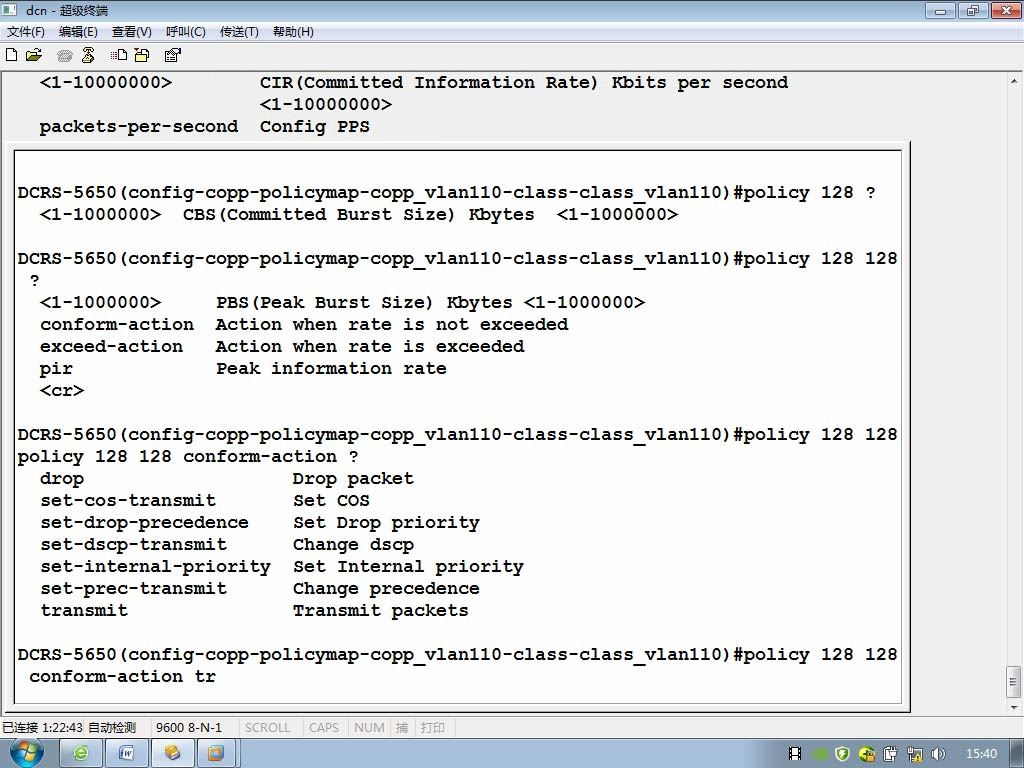
Task: Open the 呼叫(C) menu
Action: click(185, 31)
